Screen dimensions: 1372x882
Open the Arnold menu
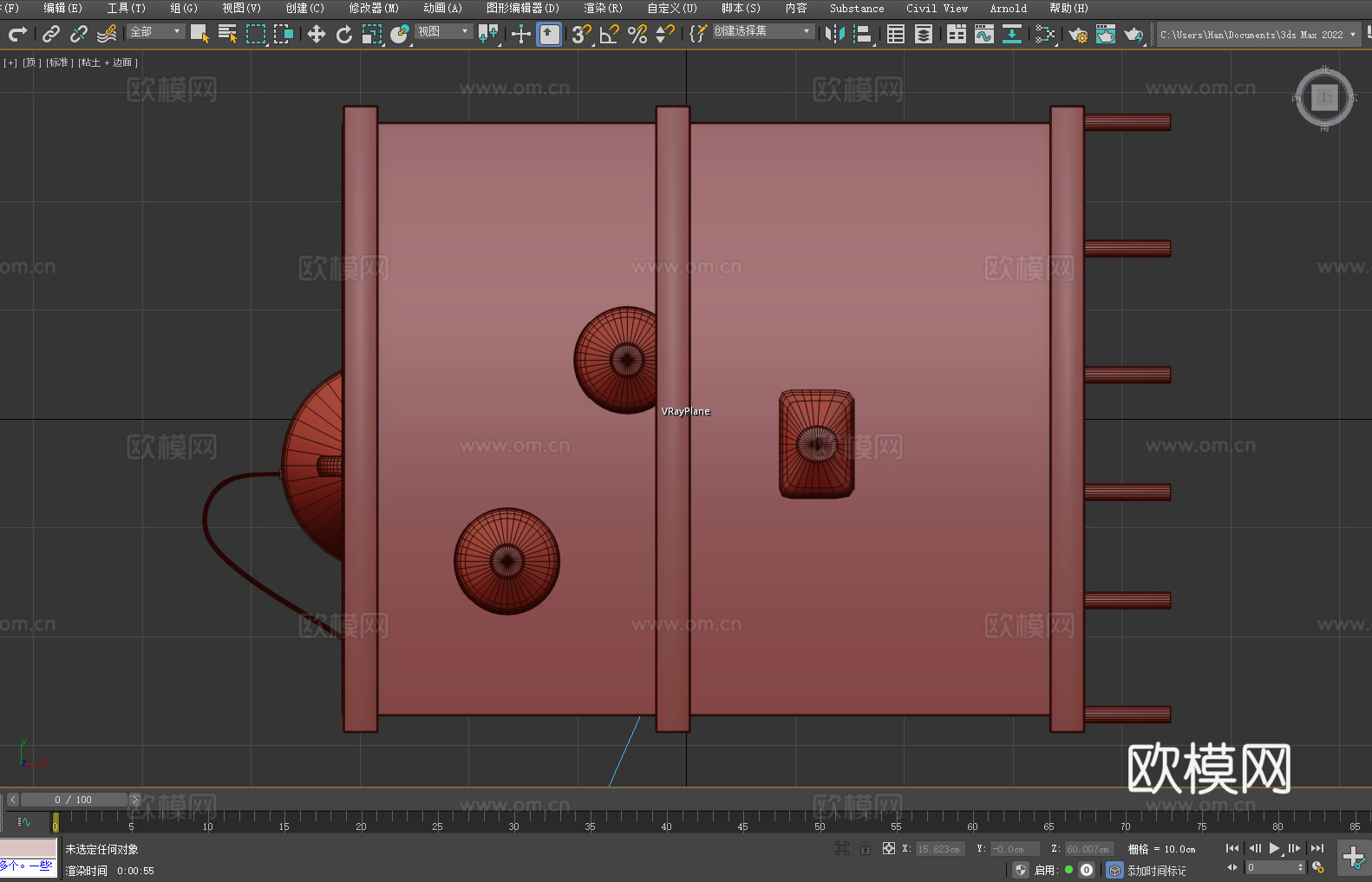click(1008, 8)
